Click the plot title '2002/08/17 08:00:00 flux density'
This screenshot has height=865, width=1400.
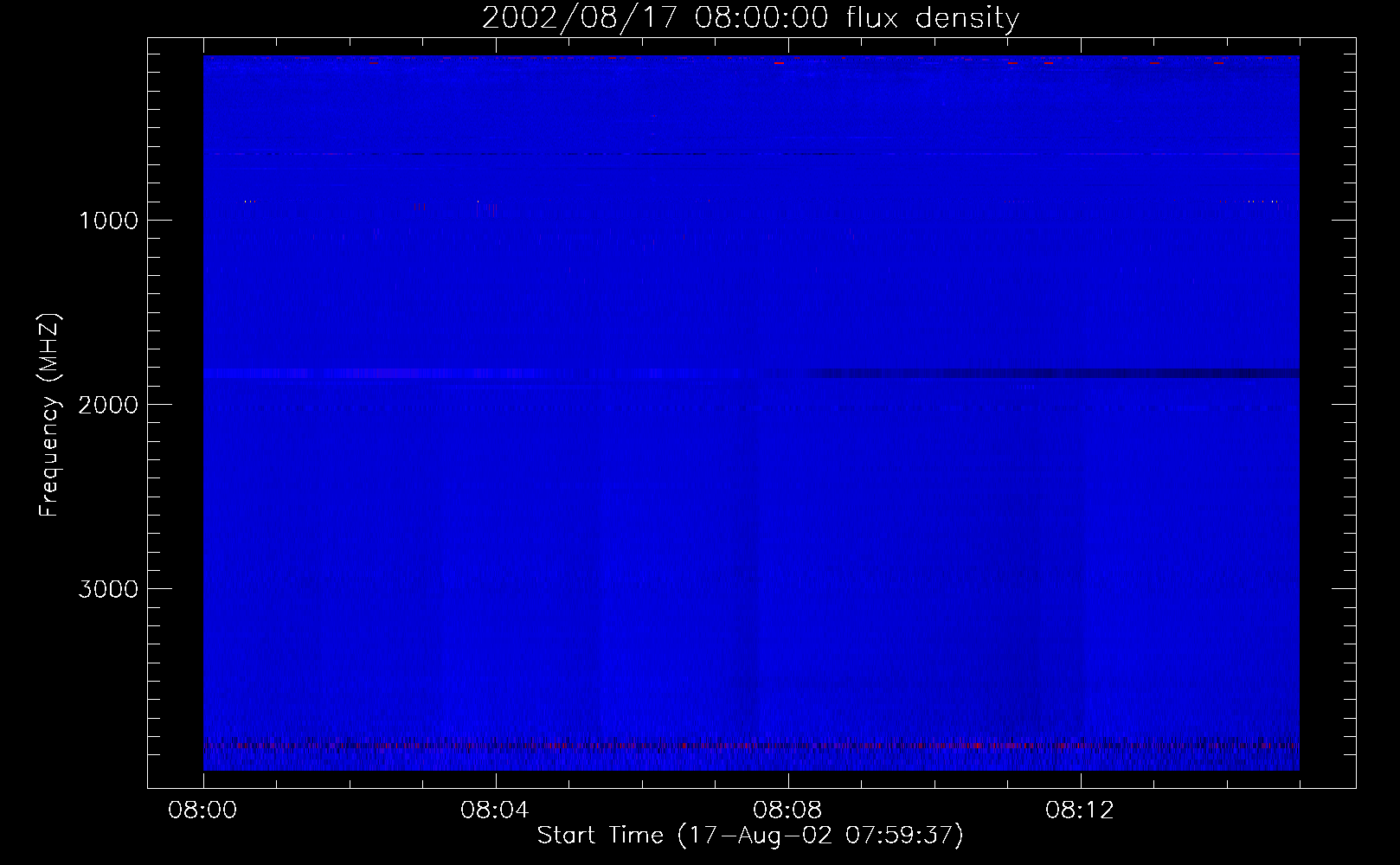coord(750,17)
